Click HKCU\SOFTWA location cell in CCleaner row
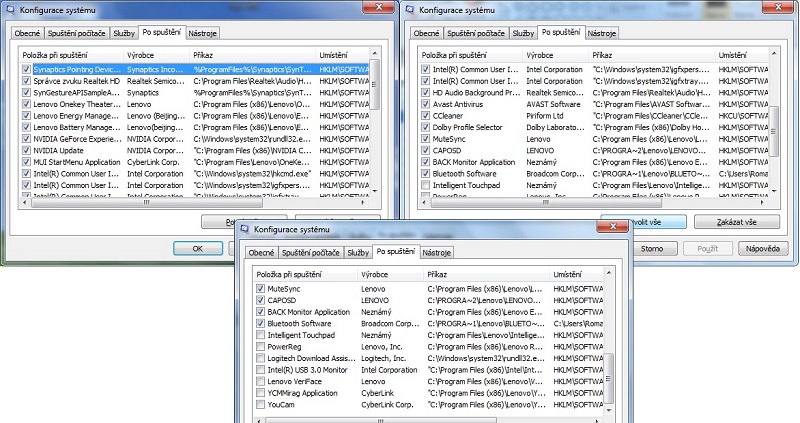Viewport: 800px width, 423px height. [x=743, y=116]
